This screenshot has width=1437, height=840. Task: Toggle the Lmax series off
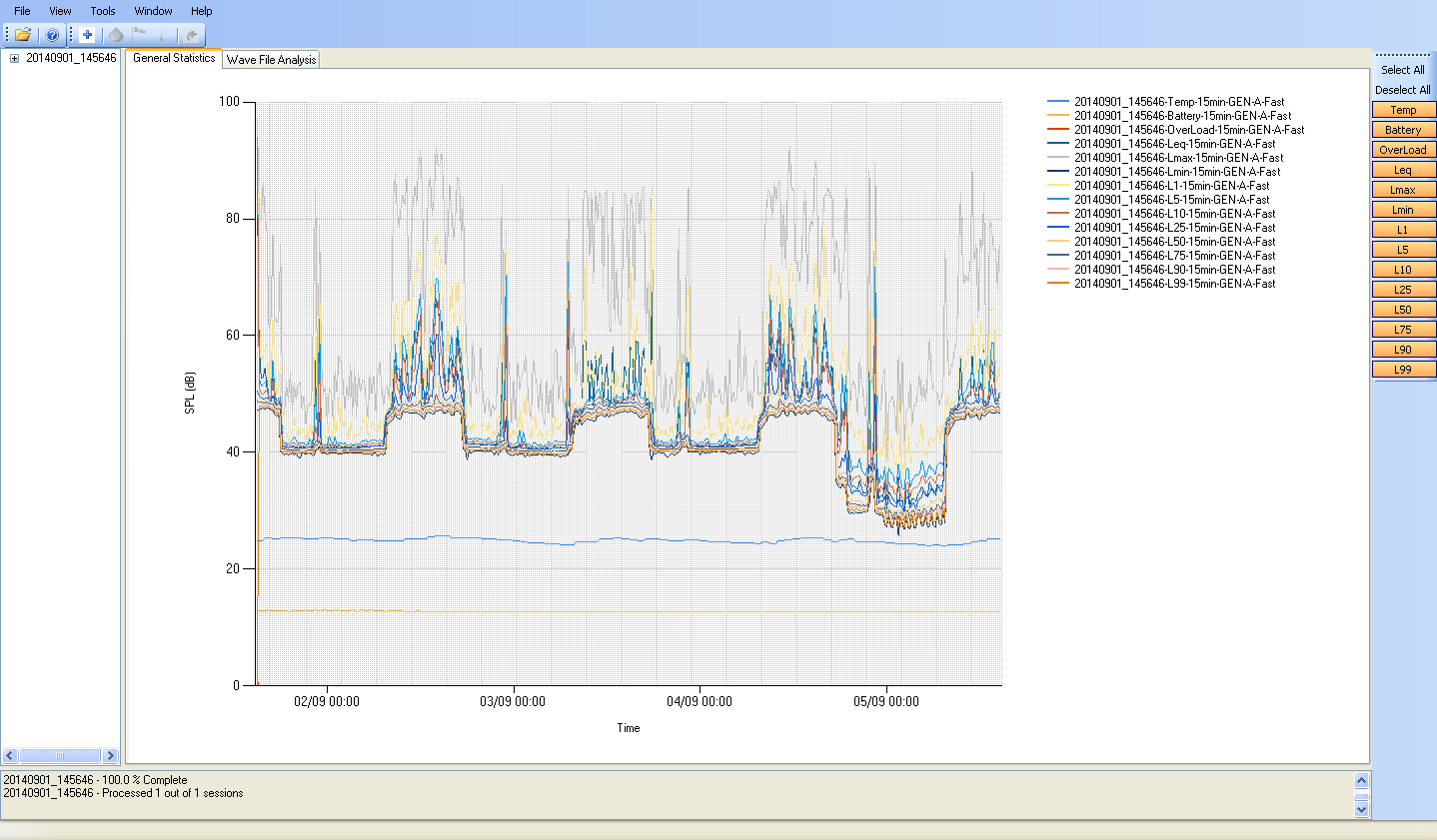1403,190
